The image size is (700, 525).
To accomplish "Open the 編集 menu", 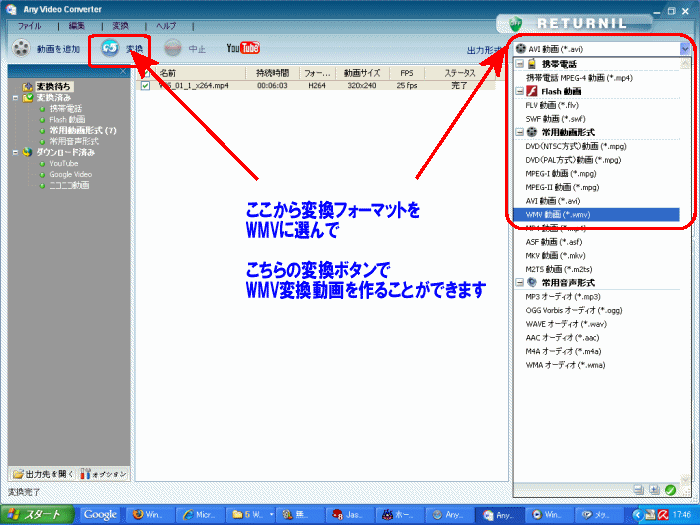I will pyautogui.click(x=77, y=26).
